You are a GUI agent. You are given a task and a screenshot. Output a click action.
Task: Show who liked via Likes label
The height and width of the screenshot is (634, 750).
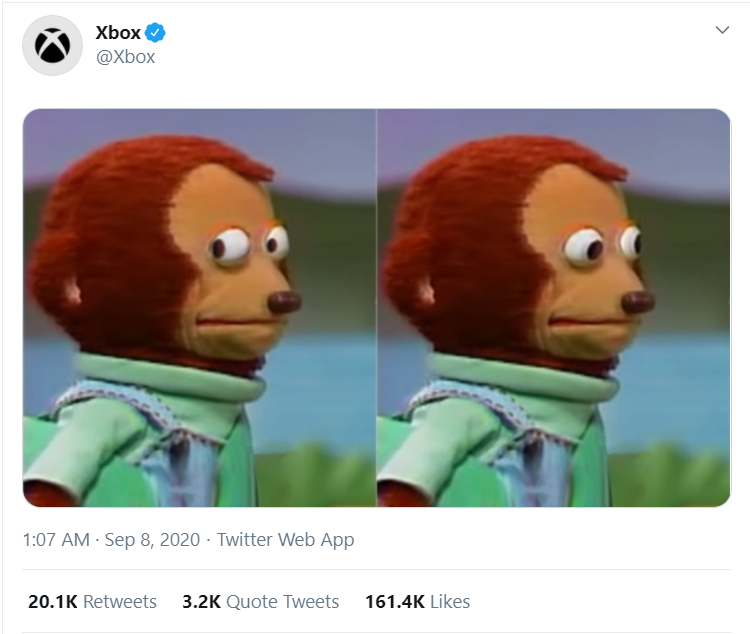click(450, 601)
